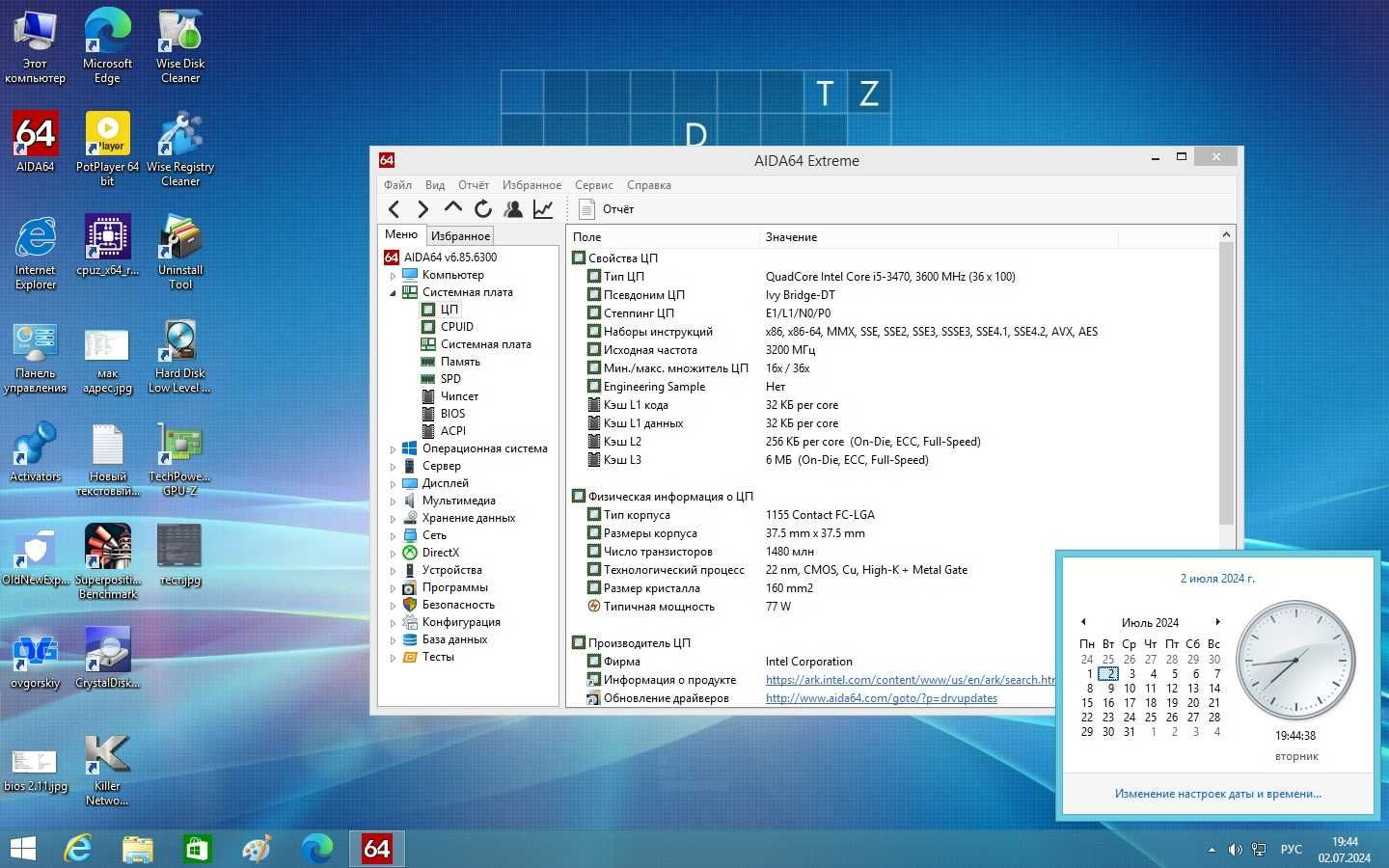Screen dimensions: 1389x868
Task: Select July 15 in the calendar
Action: tap(1087, 703)
